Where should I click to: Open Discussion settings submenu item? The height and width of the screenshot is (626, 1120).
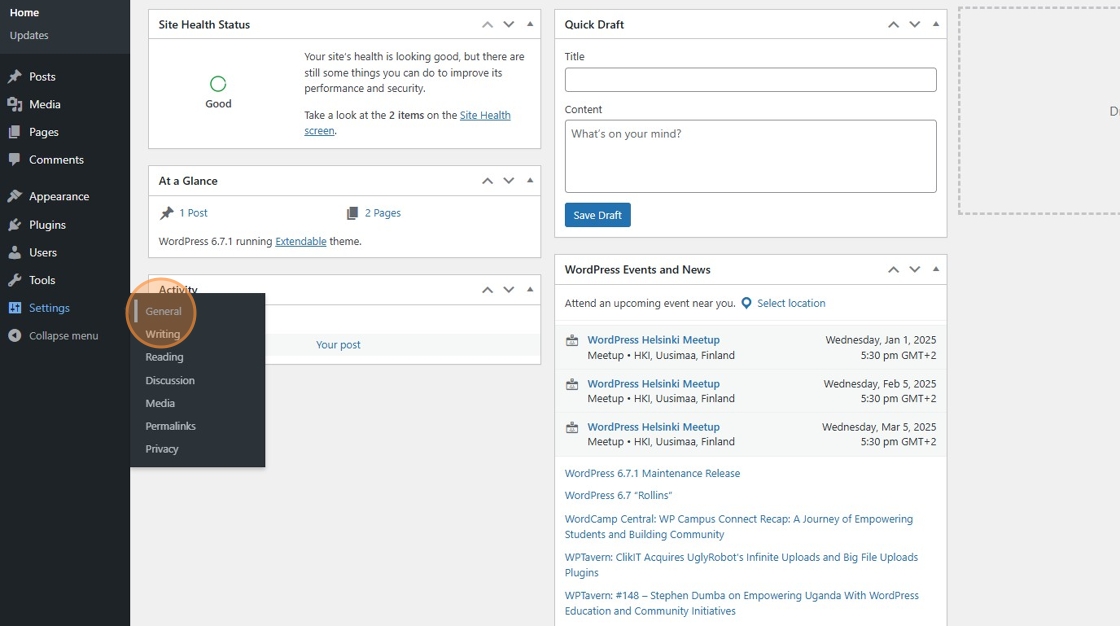[170, 380]
